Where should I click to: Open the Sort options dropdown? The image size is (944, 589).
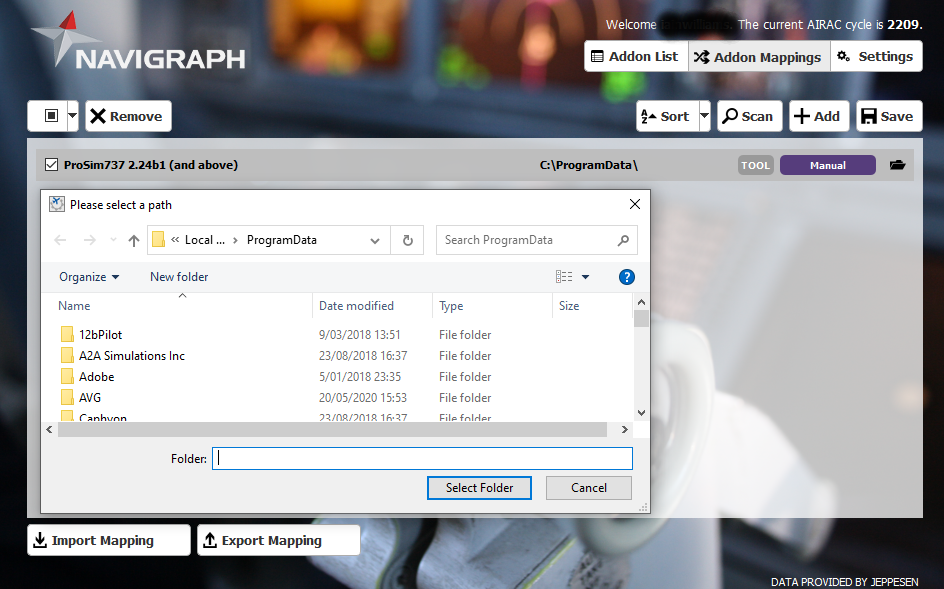click(705, 115)
